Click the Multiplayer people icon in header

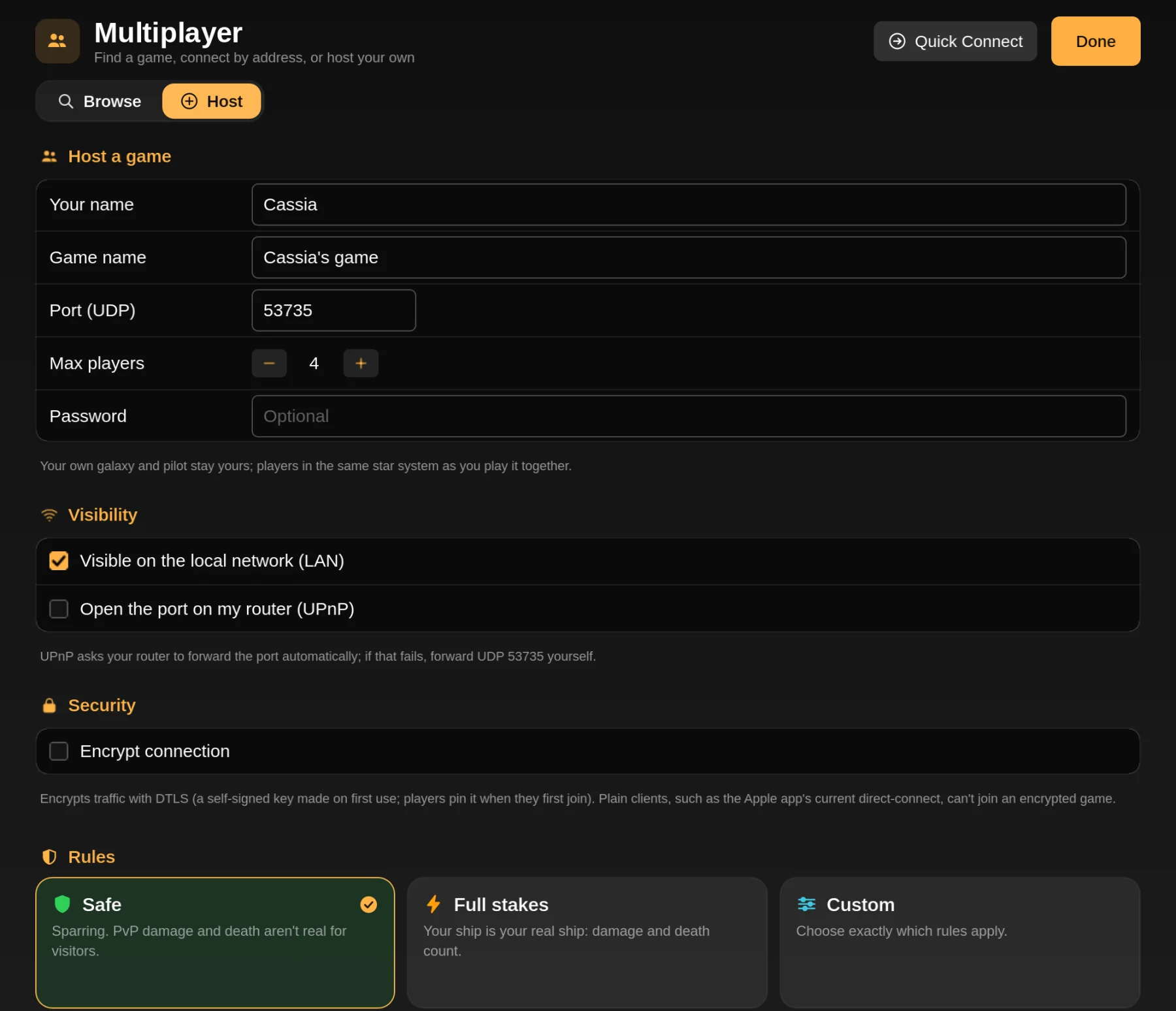[x=57, y=41]
